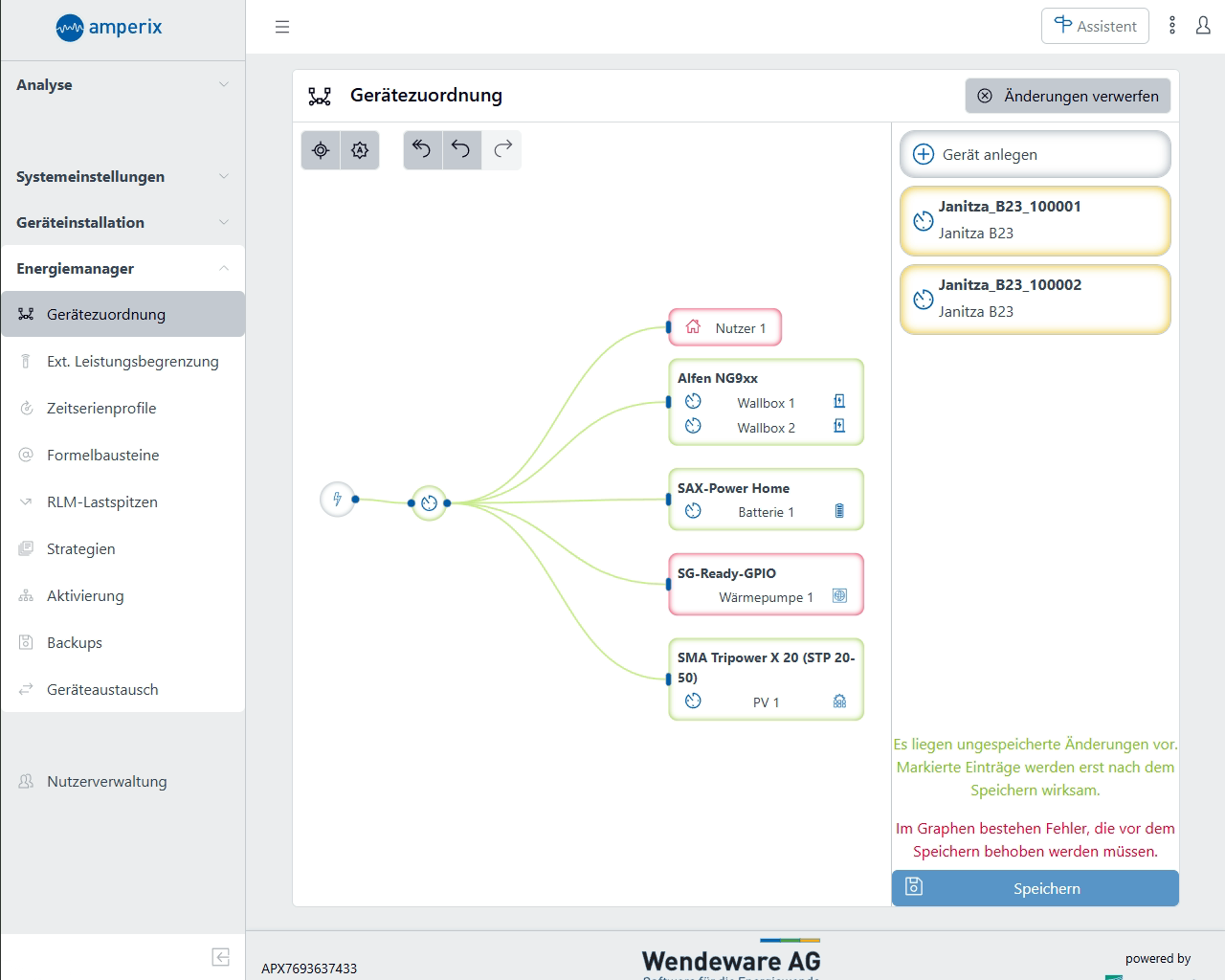Click the device ID APX7693637433
Viewport: 1225px width, 980px height.
(309, 969)
